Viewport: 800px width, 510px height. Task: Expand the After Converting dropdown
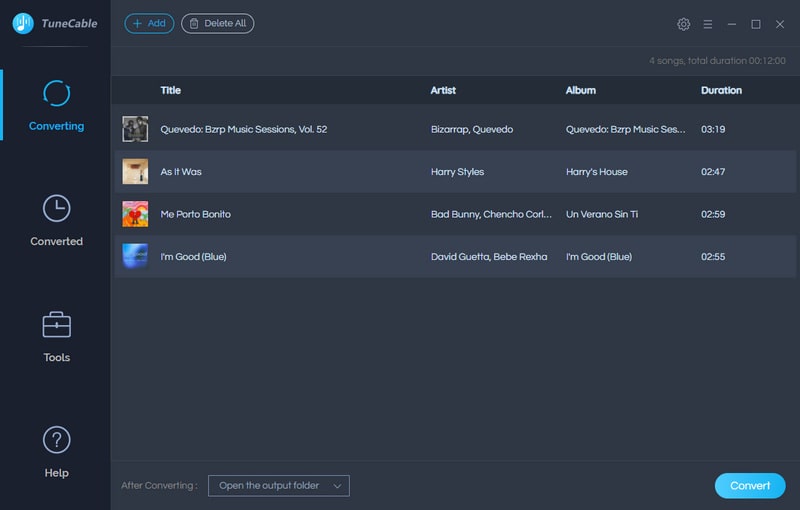pyautogui.click(x=278, y=486)
